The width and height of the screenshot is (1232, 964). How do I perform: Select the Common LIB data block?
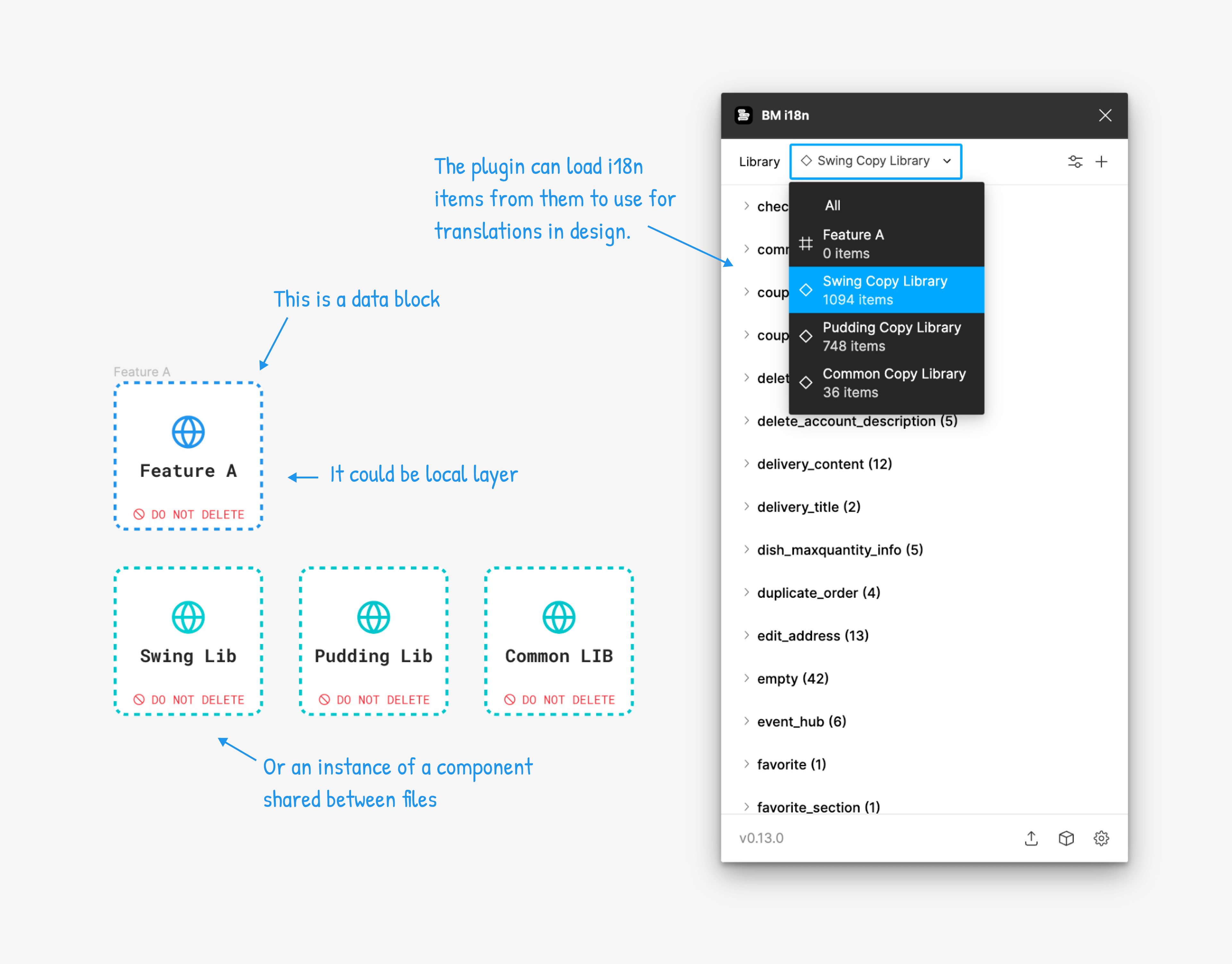pos(558,641)
